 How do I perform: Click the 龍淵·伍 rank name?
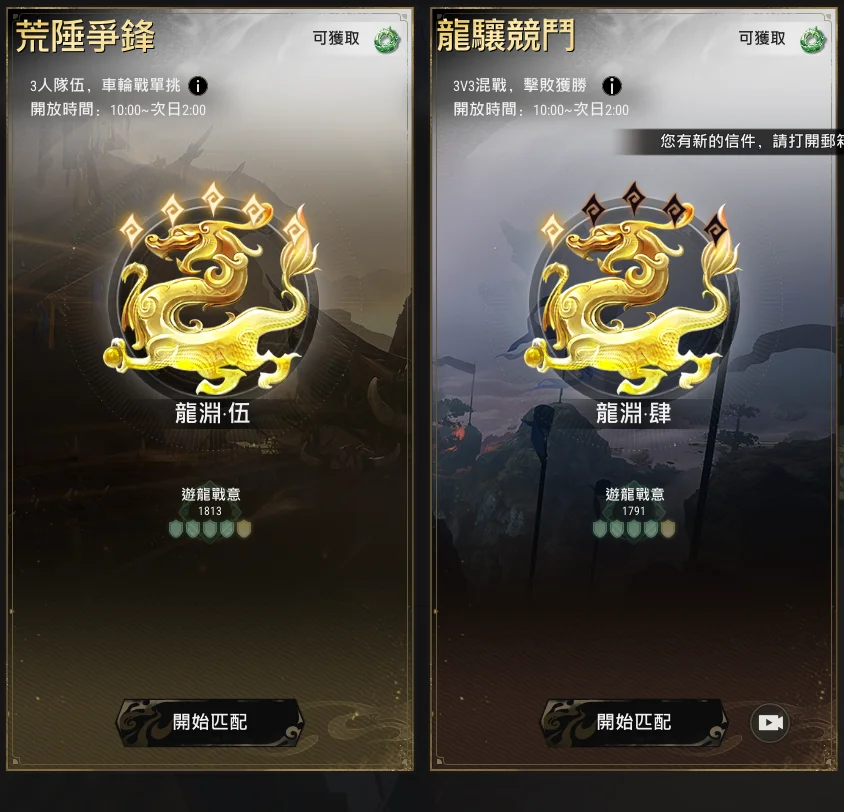(x=212, y=413)
